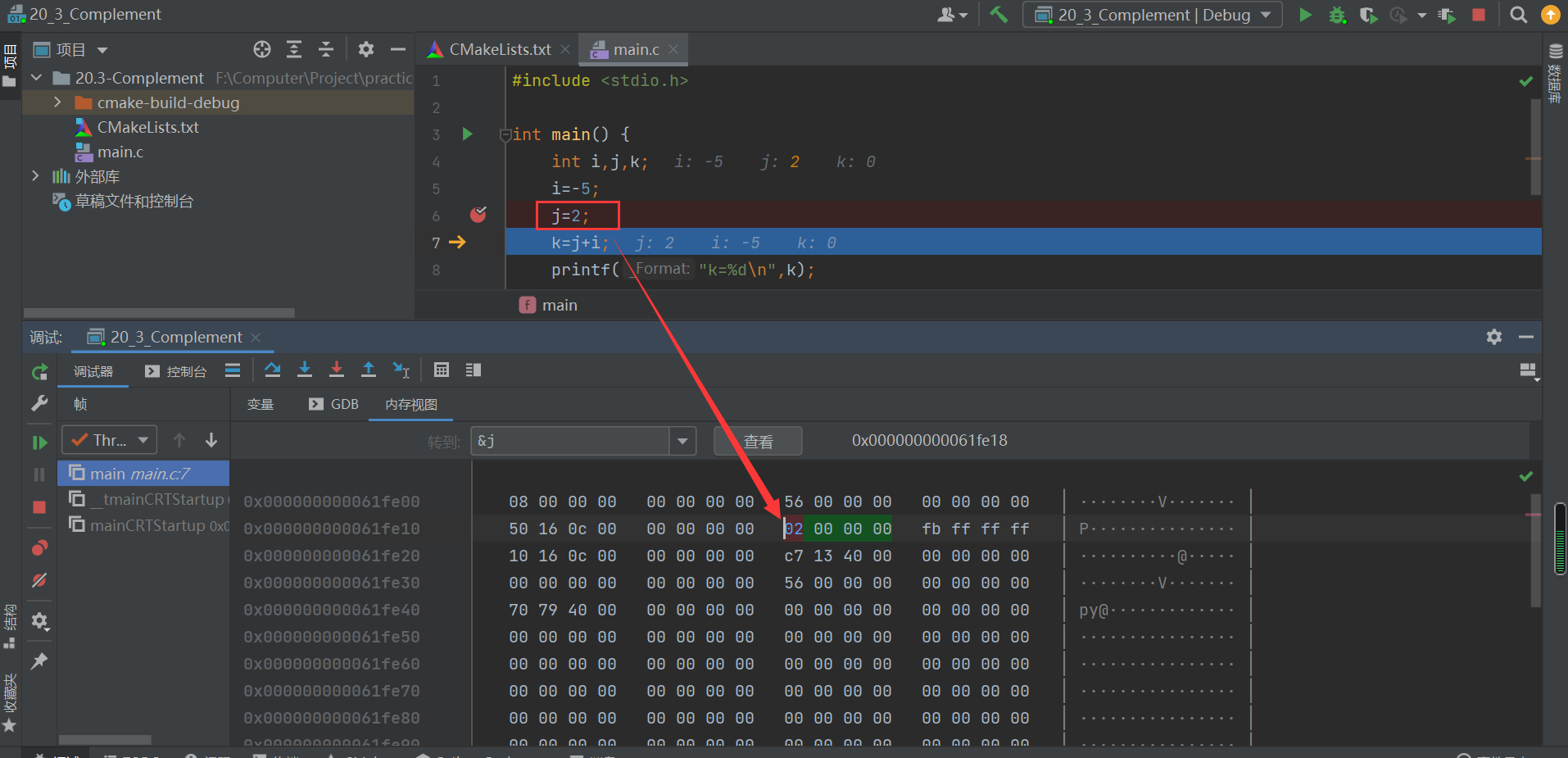Click Collapse All in project panel
The height and width of the screenshot is (758, 1568).
coord(326,50)
